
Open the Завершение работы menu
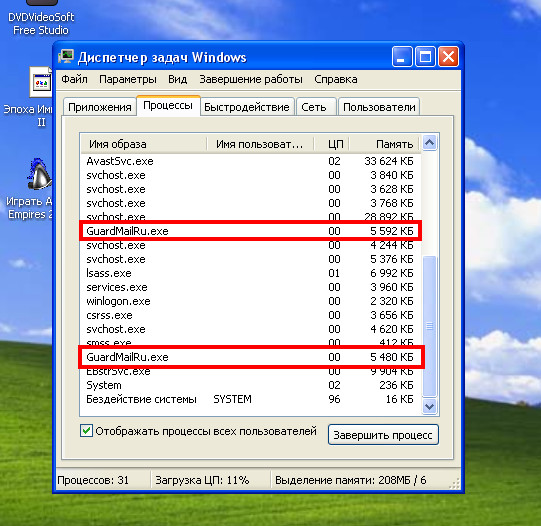tap(251, 79)
